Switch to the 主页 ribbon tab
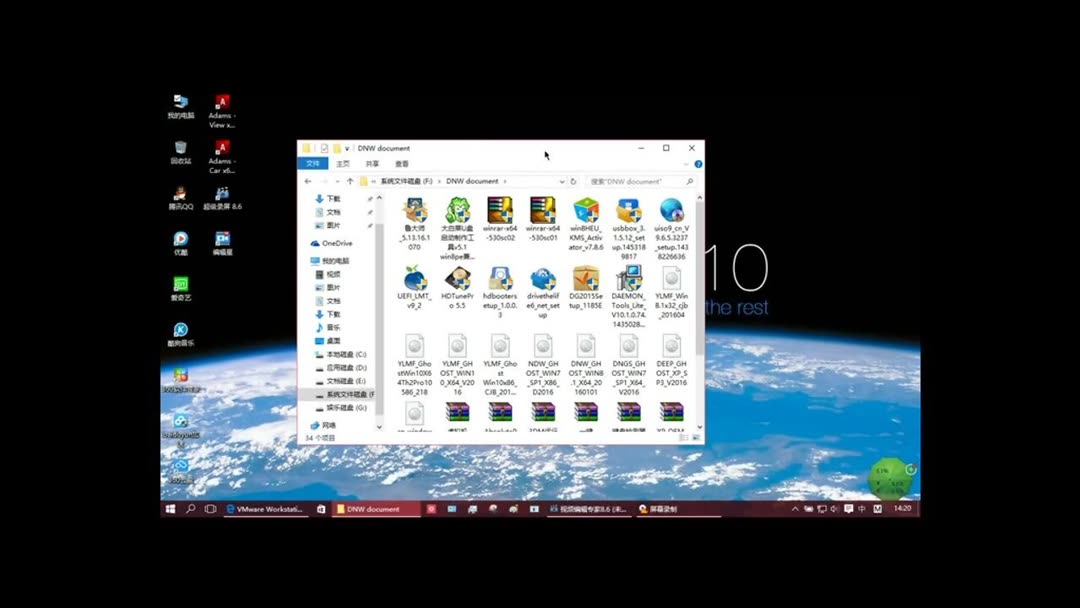 coord(343,164)
